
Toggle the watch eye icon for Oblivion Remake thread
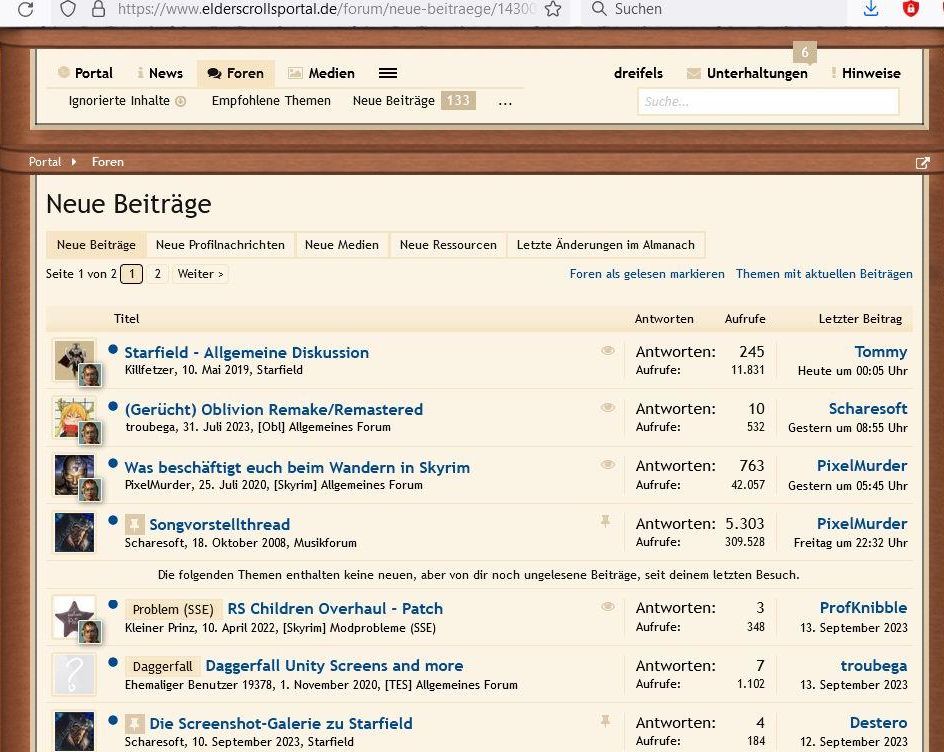point(607,408)
